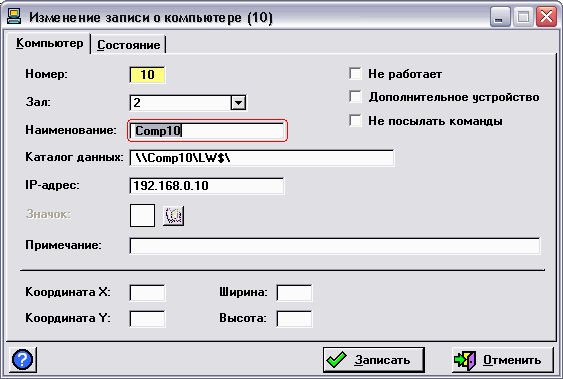Switch to the Состояние tab

point(128,45)
